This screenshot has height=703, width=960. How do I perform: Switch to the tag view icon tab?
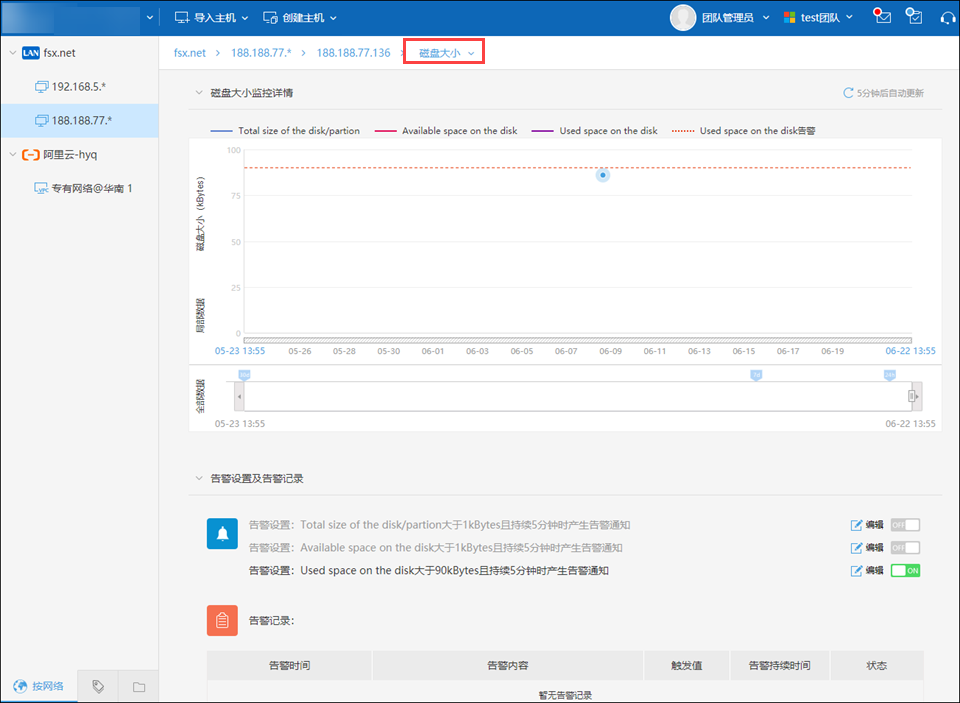[x=98, y=686]
